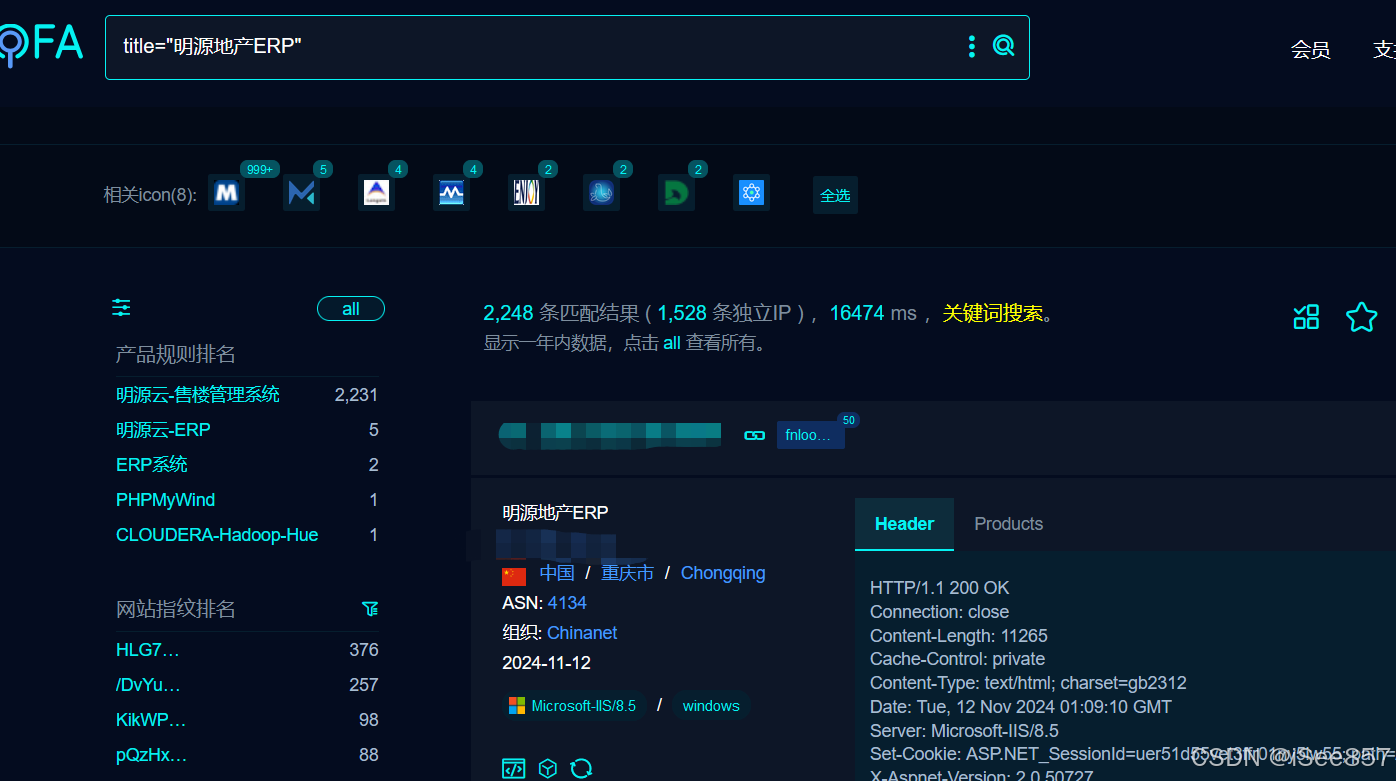The image size is (1396, 781).
Task: Open the three-dot search options menu
Action: coord(971,46)
